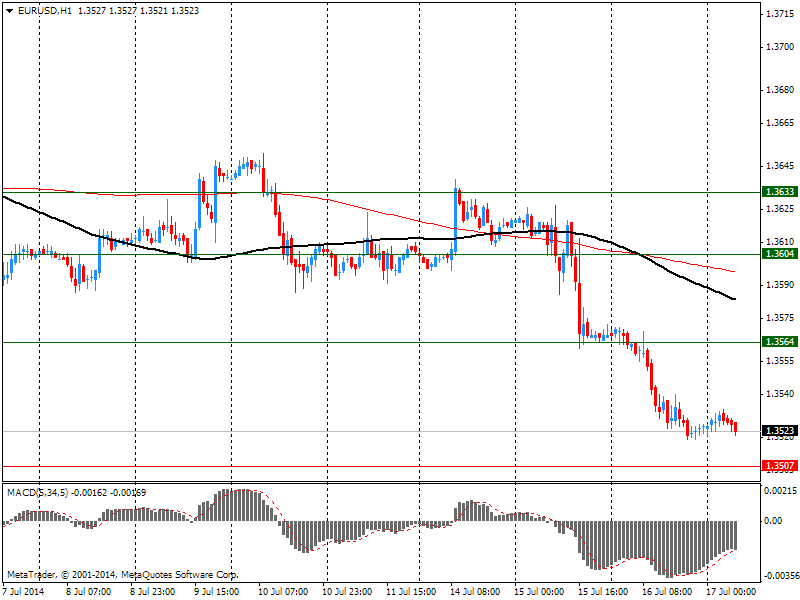
Task: Click the EURUSD,H1 chart title text
Action: (x=45, y=11)
